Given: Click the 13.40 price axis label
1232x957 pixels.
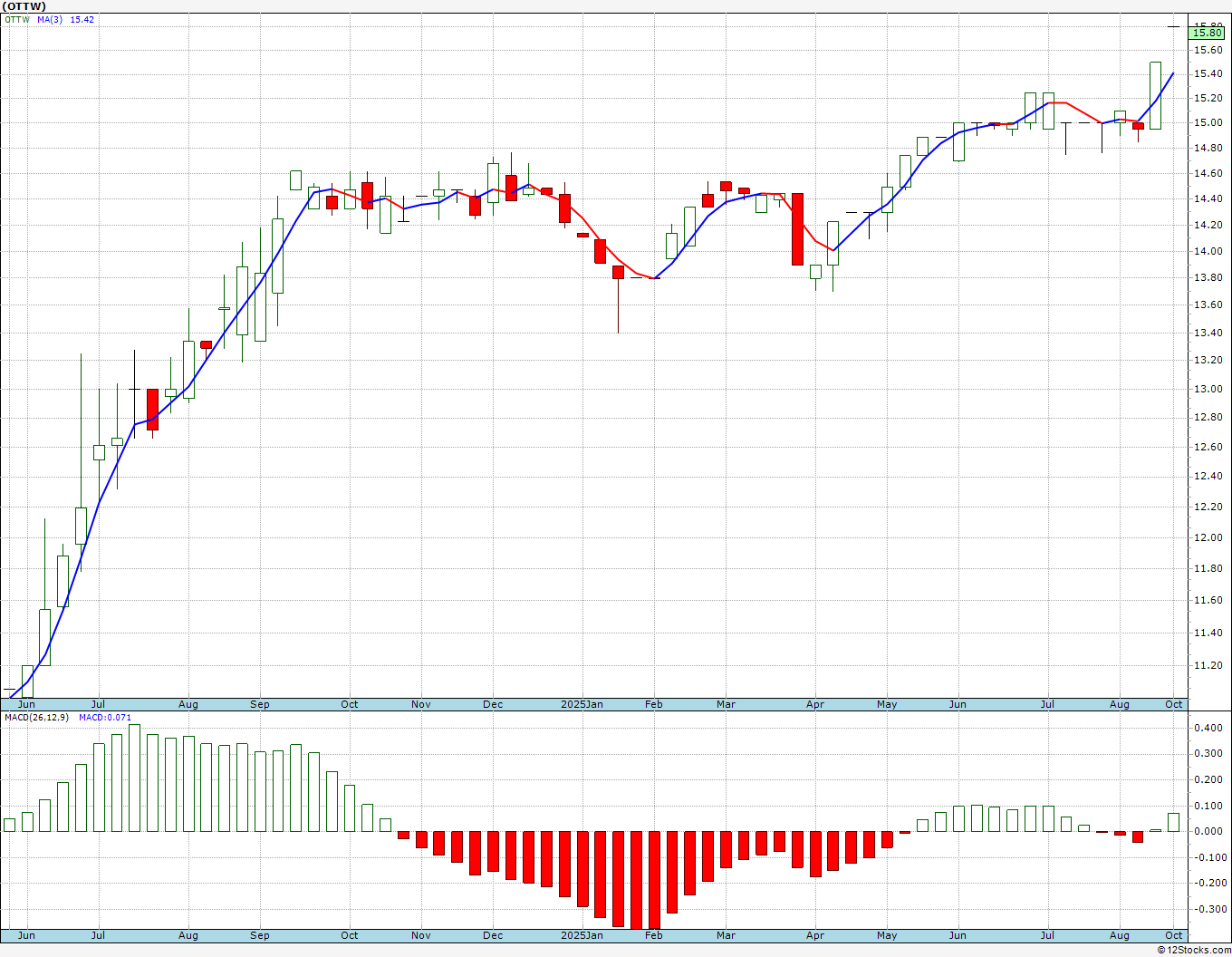Looking at the screenshot, I should (x=1208, y=333).
